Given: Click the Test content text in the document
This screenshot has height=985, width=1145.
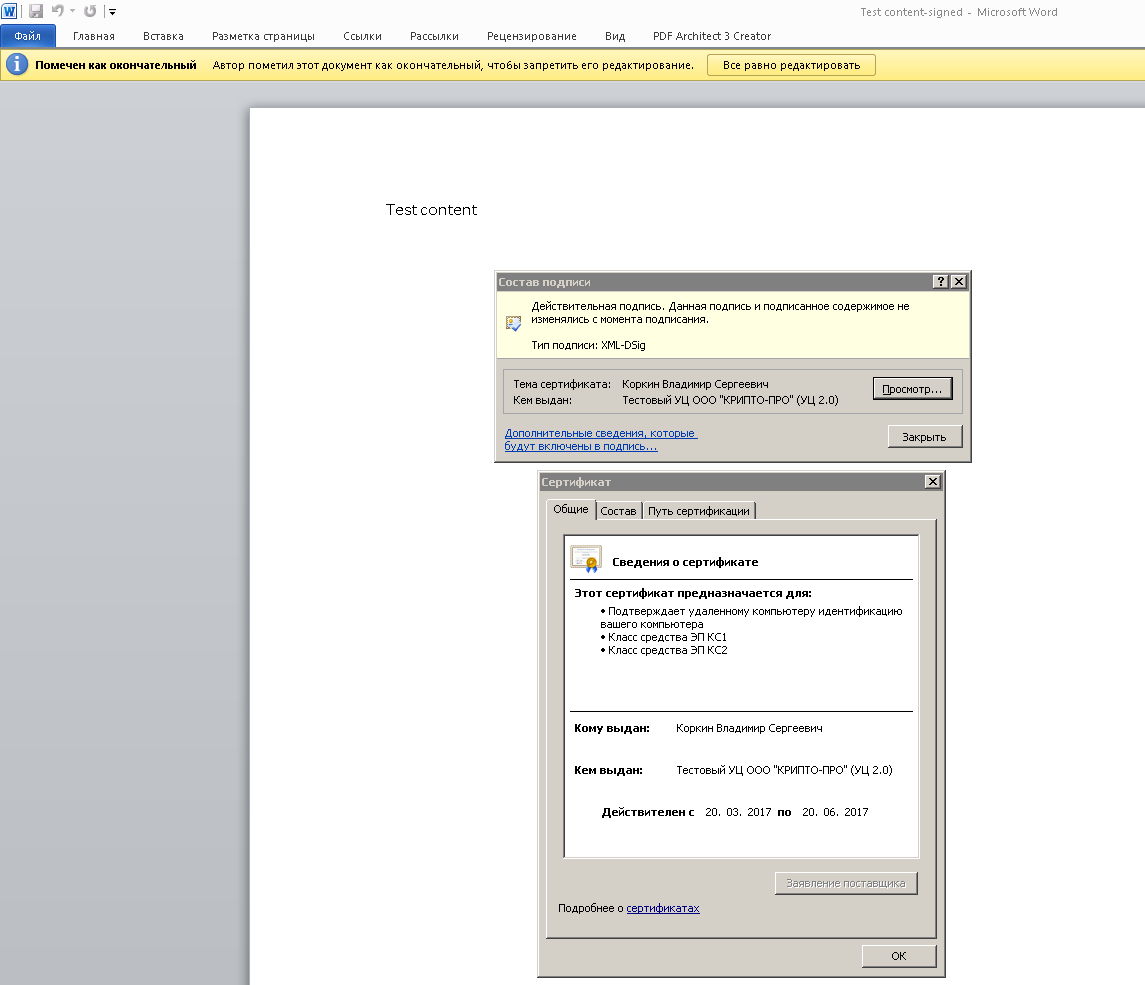Looking at the screenshot, I should (432, 210).
